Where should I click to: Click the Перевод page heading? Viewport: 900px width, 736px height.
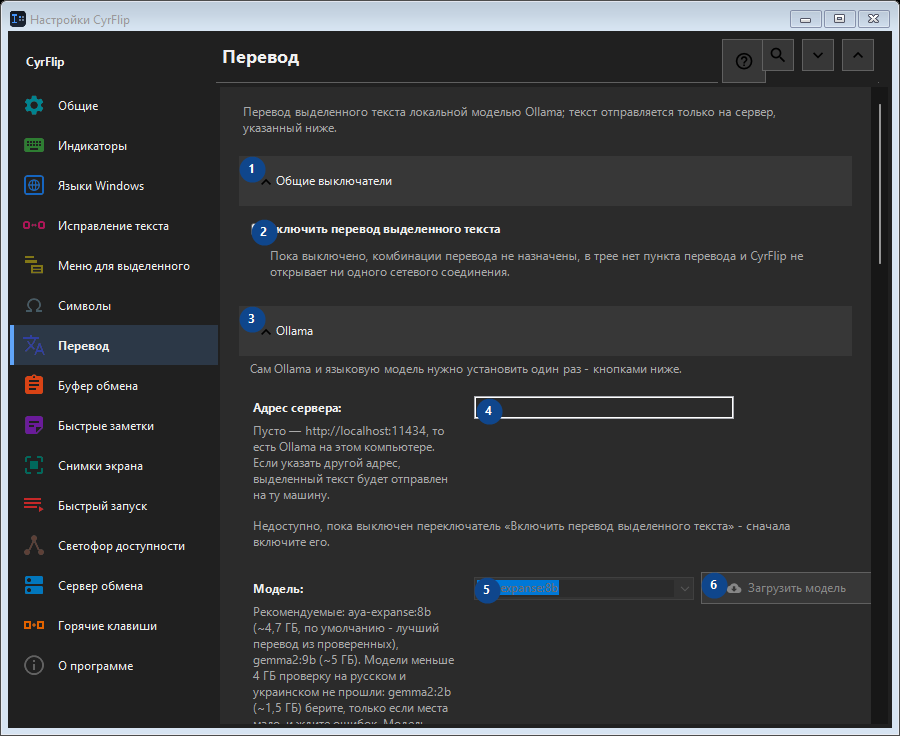pos(261,57)
